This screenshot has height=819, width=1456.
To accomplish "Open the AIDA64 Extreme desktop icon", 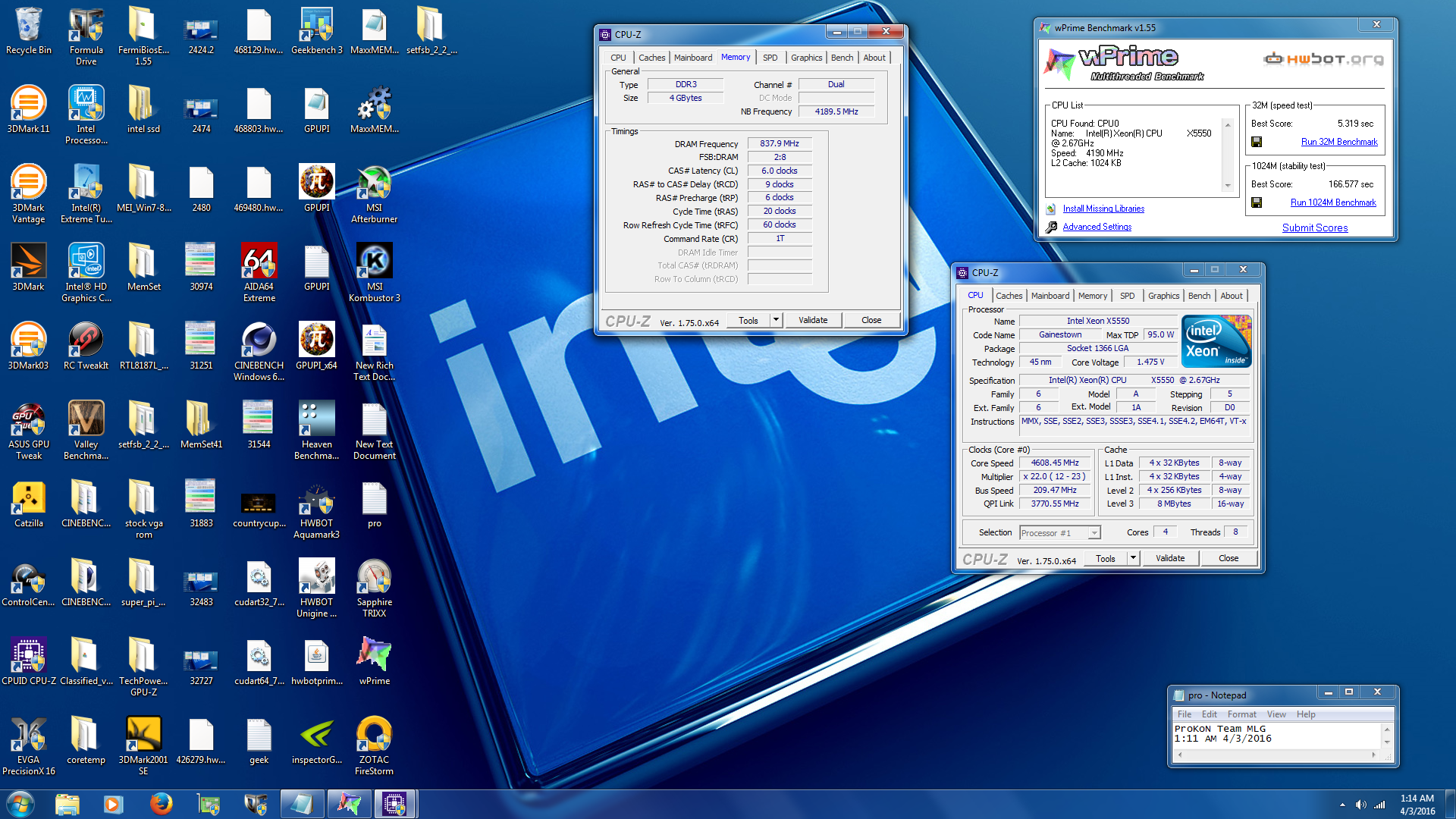I will tap(259, 273).
